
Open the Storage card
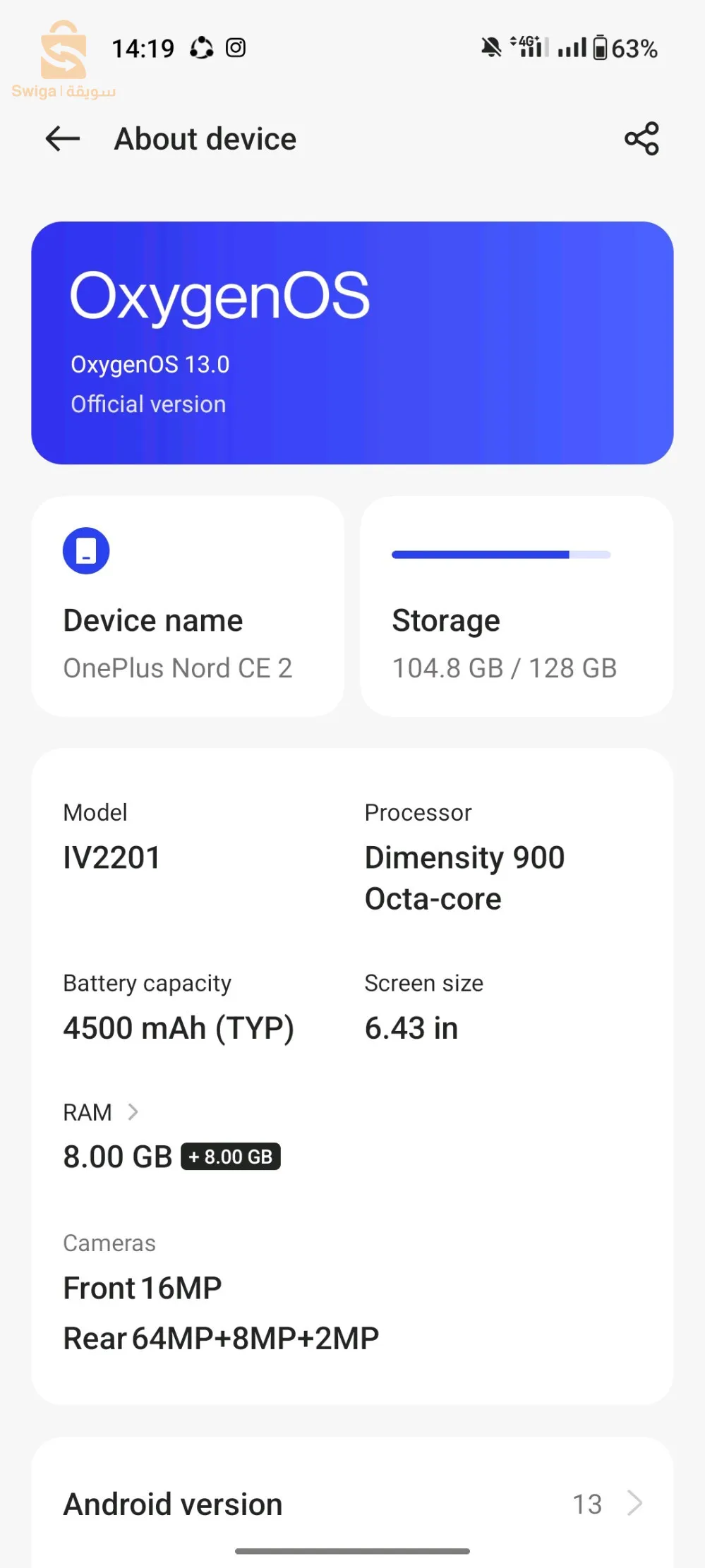517,606
